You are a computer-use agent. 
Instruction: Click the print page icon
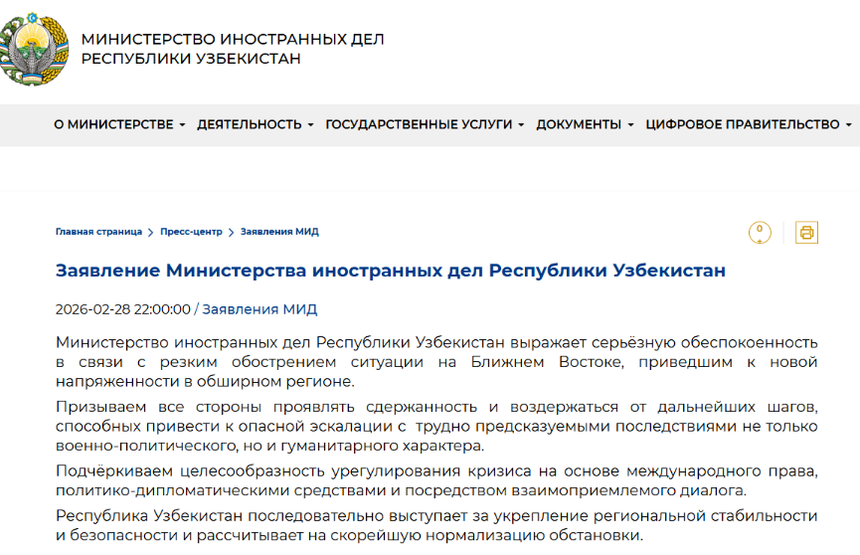pos(806,233)
